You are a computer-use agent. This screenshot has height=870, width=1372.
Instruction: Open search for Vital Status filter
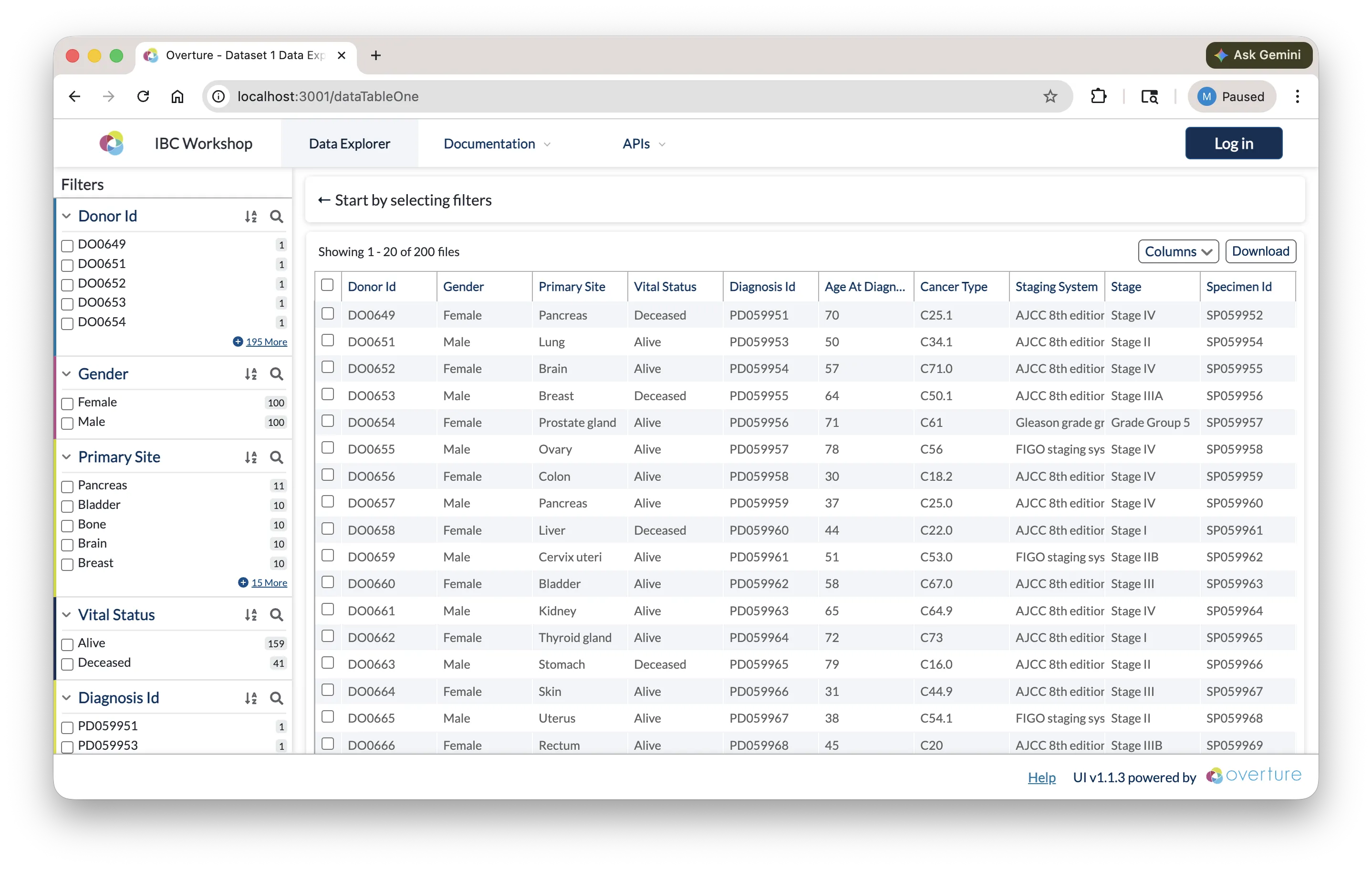tap(276, 615)
